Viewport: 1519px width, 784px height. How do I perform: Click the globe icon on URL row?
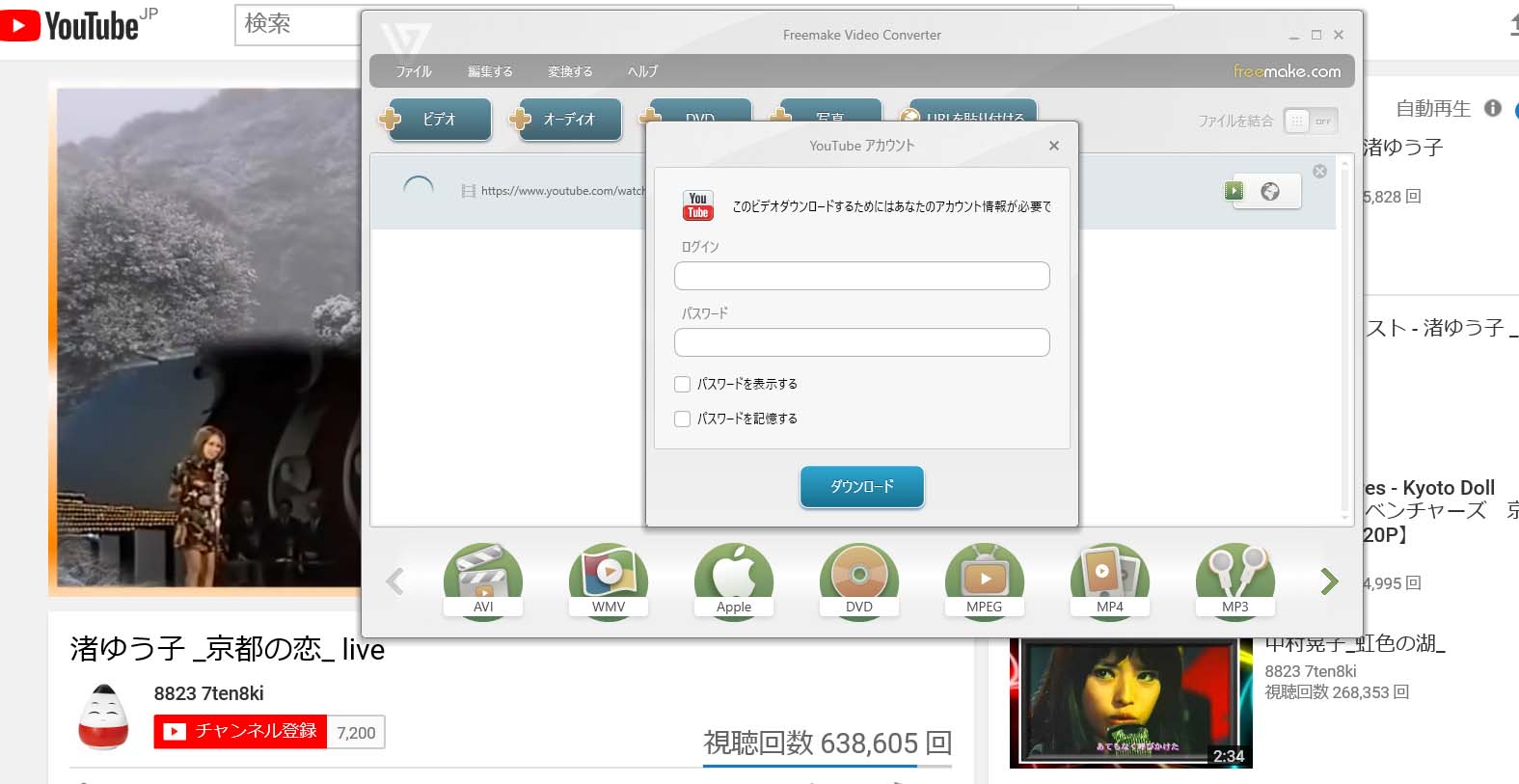coord(1270,191)
